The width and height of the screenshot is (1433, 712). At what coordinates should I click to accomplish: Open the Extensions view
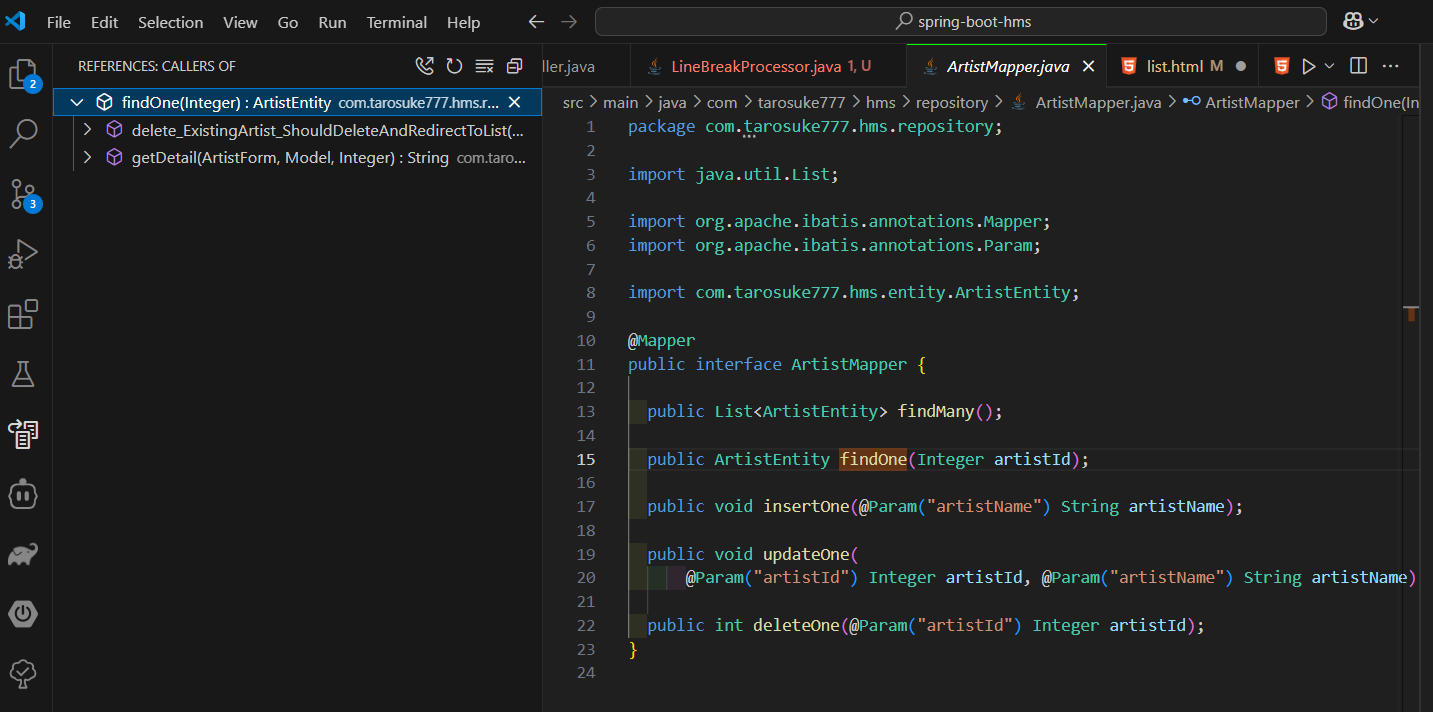23,314
